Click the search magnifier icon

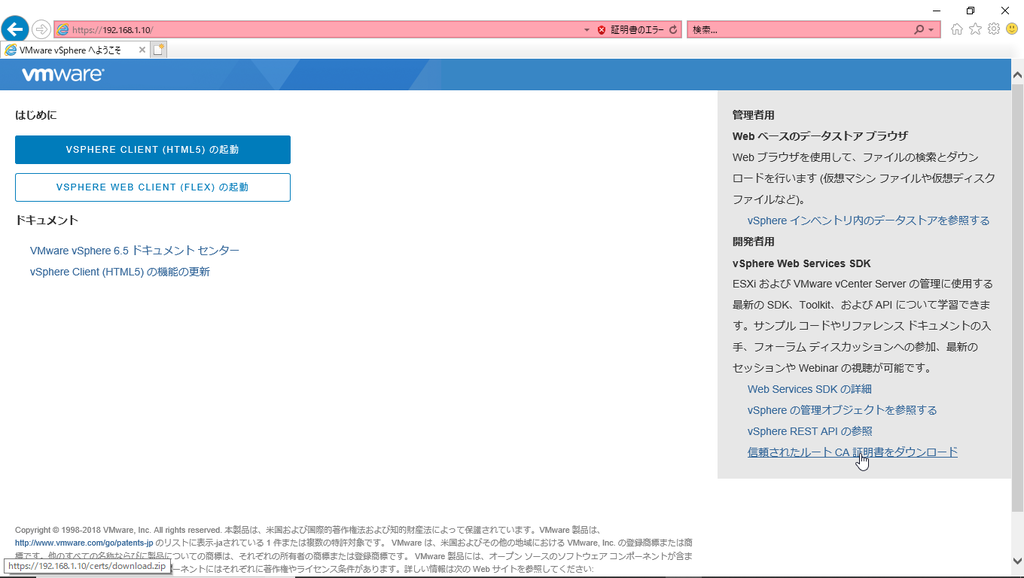coord(918,29)
